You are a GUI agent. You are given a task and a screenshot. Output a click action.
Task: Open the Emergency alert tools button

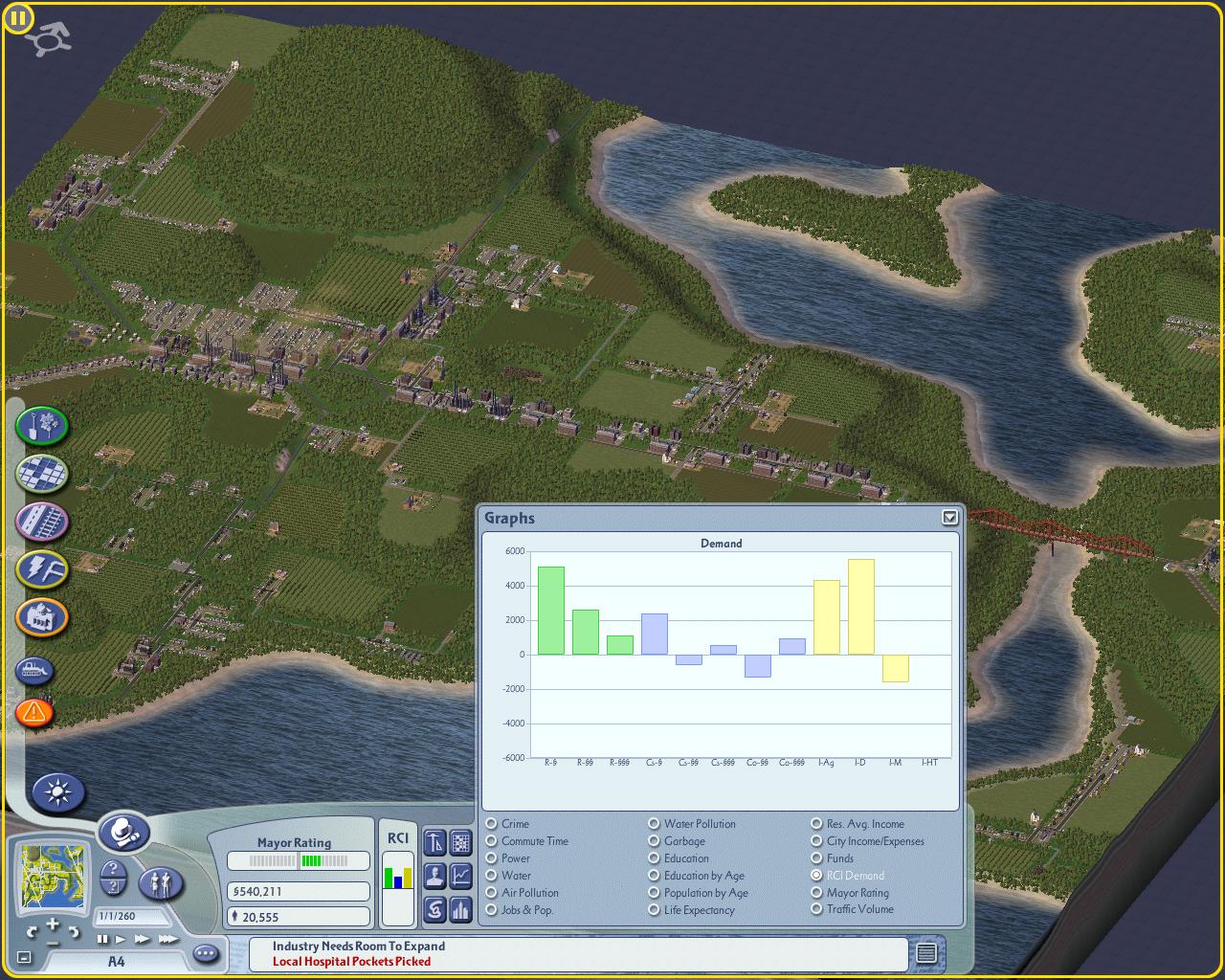click(34, 712)
